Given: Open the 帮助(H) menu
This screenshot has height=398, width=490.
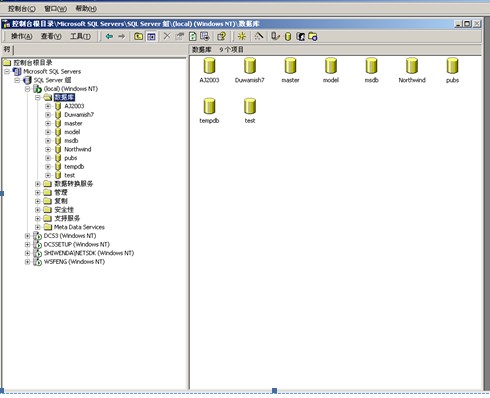Looking at the screenshot, I should tap(86, 9).
